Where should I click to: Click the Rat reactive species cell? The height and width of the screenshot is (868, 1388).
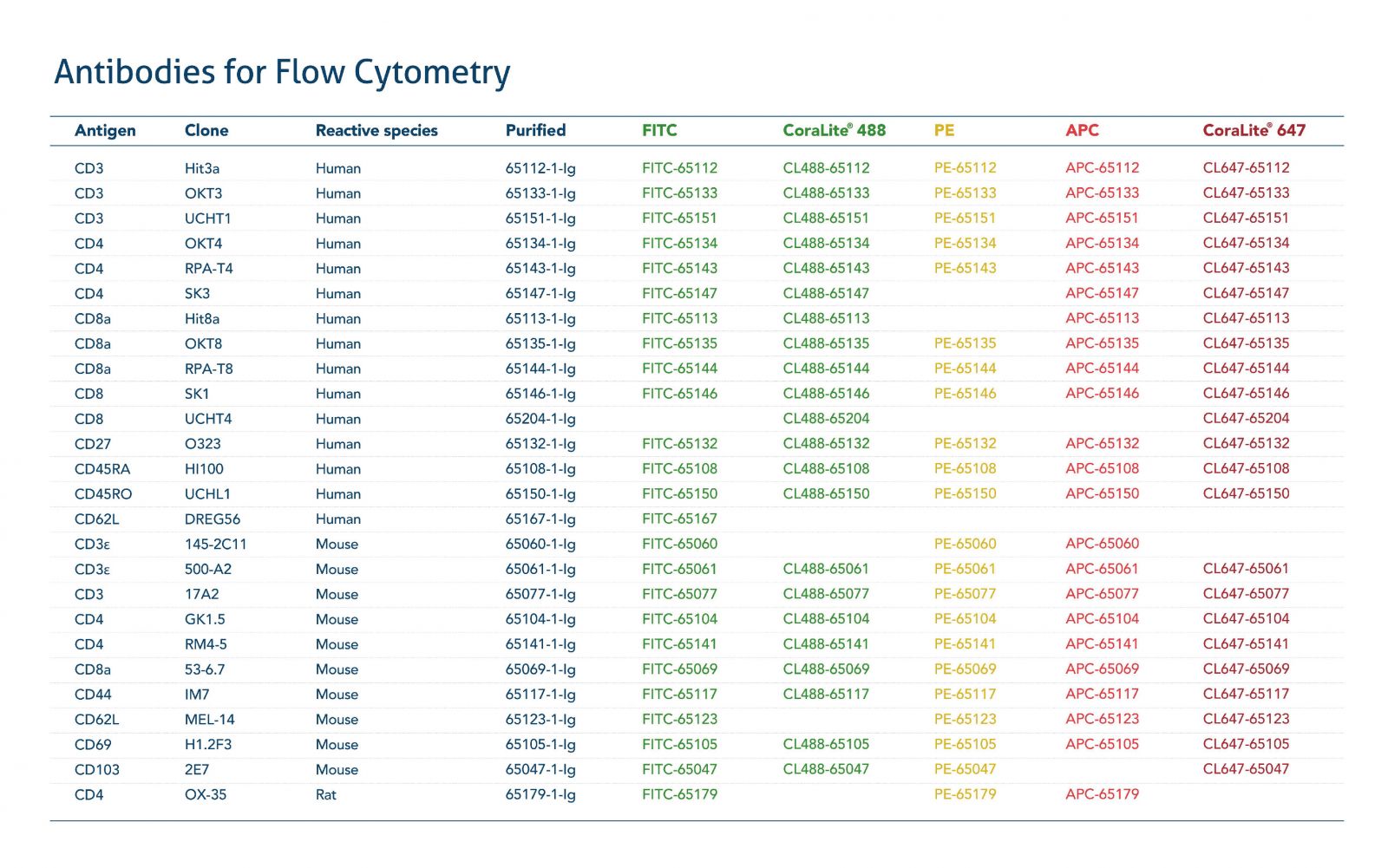(326, 795)
